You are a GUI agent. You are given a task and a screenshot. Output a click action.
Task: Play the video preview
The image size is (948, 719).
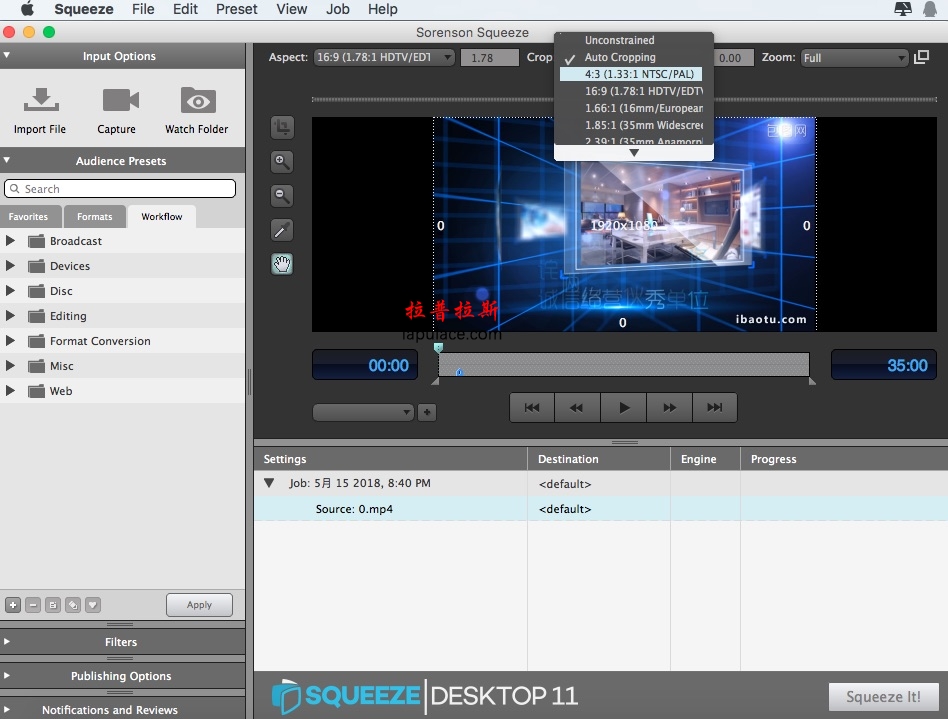[x=623, y=408]
